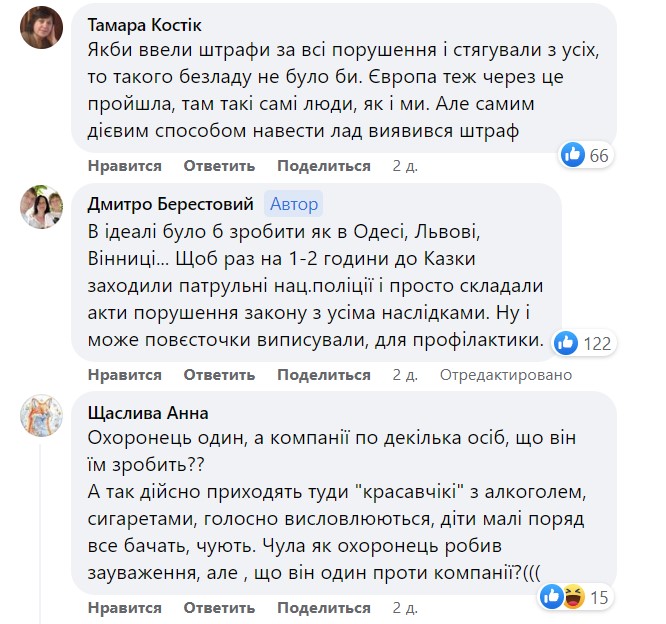Open Дмитро Берестовий's profile name link
Viewport: 666px width, 624px height.
[171, 204]
